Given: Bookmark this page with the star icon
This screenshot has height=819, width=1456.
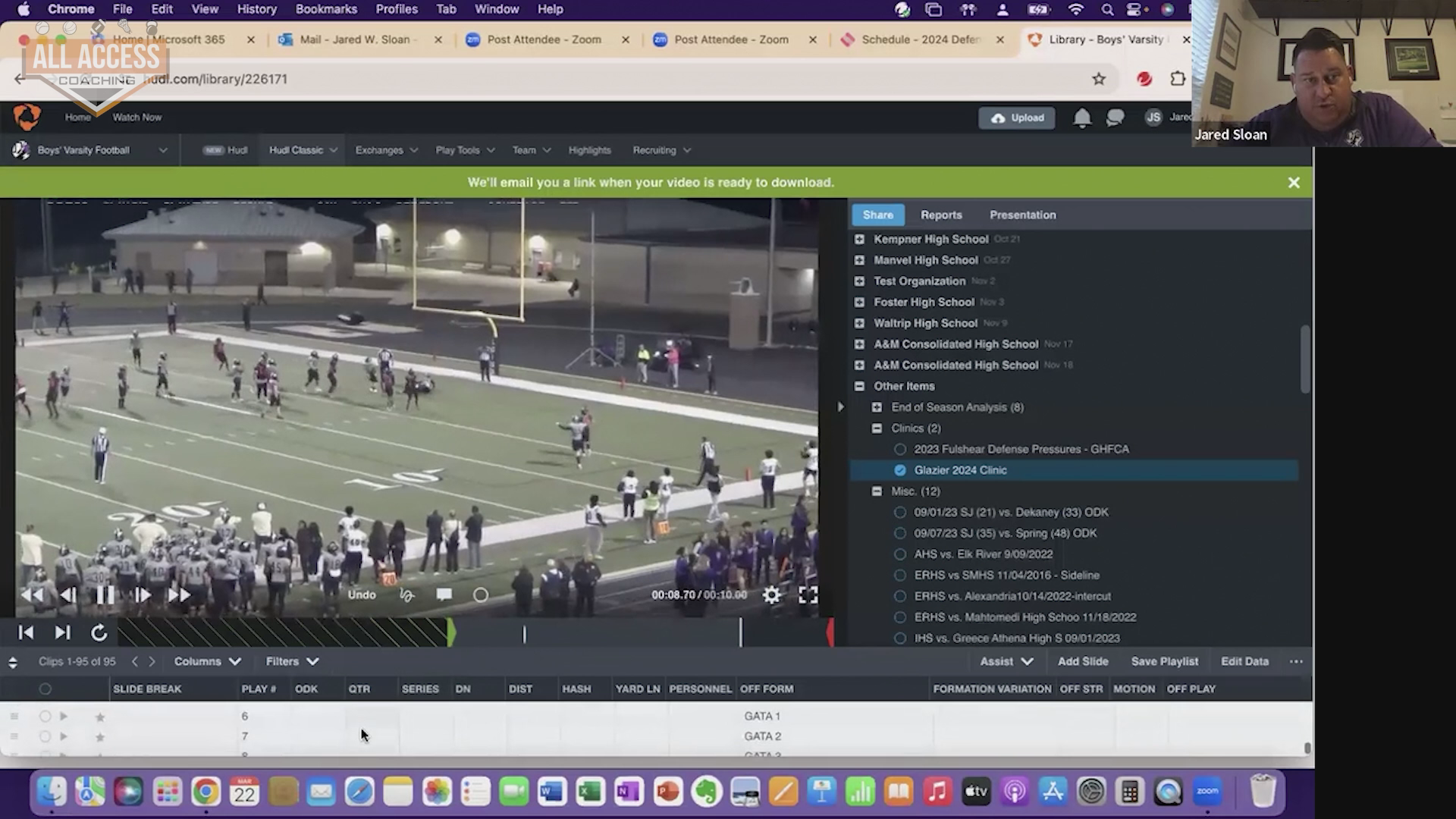Looking at the screenshot, I should (1099, 79).
